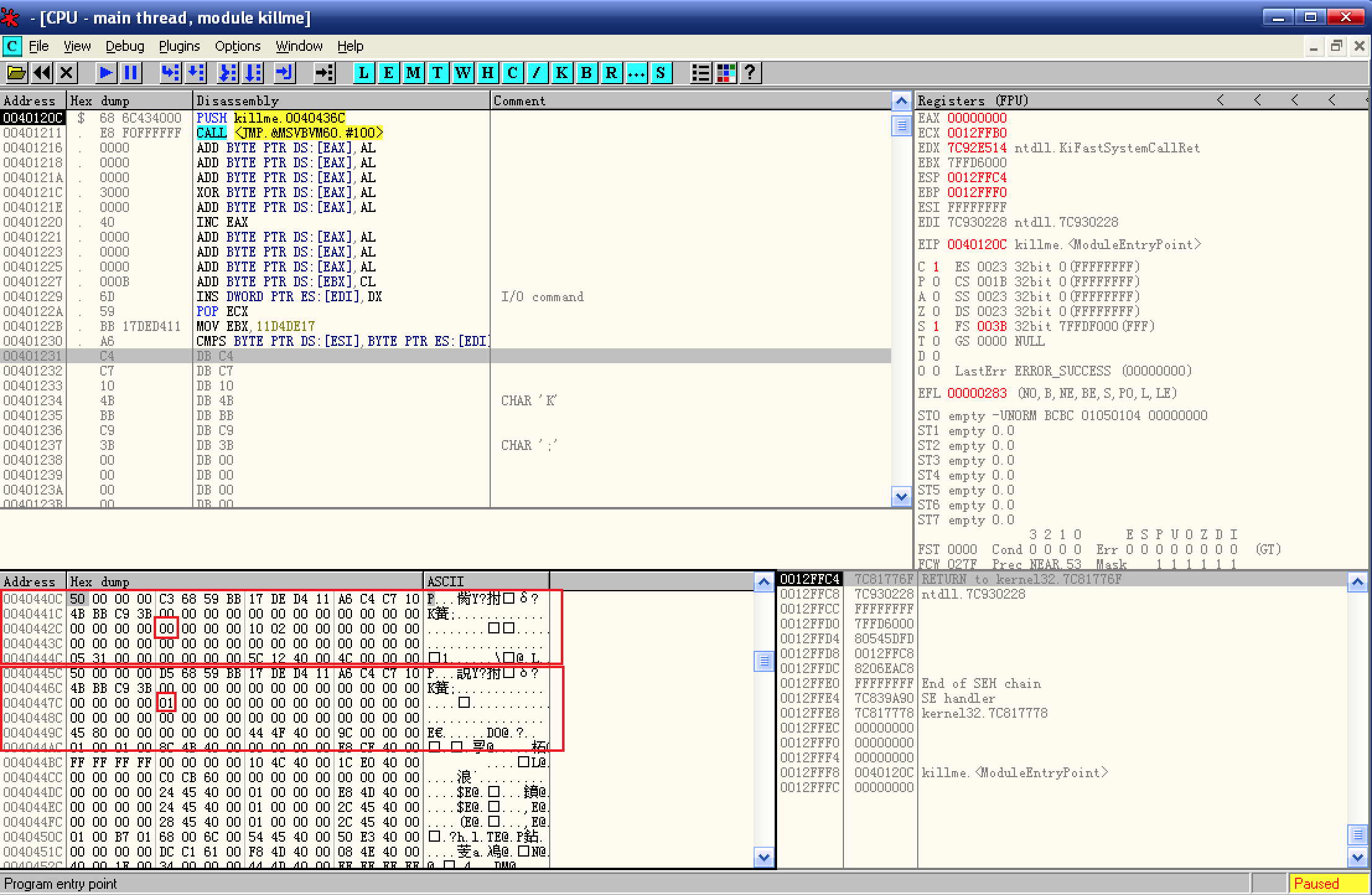Pause execution with the pause icon
1372x895 pixels.
click(x=131, y=73)
